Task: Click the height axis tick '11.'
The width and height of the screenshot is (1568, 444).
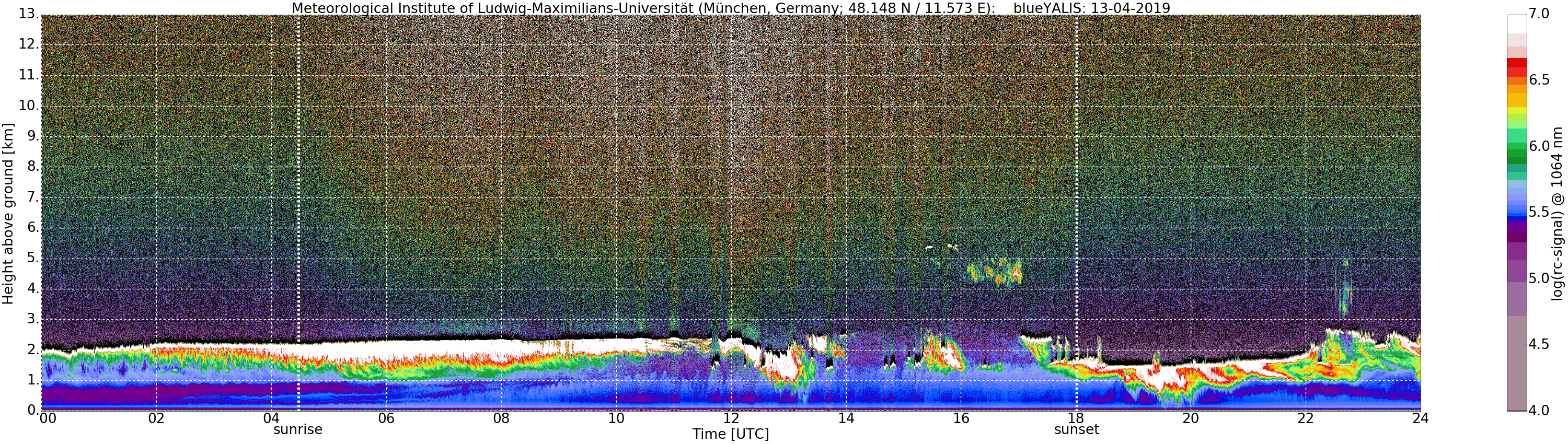Action: point(28,75)
